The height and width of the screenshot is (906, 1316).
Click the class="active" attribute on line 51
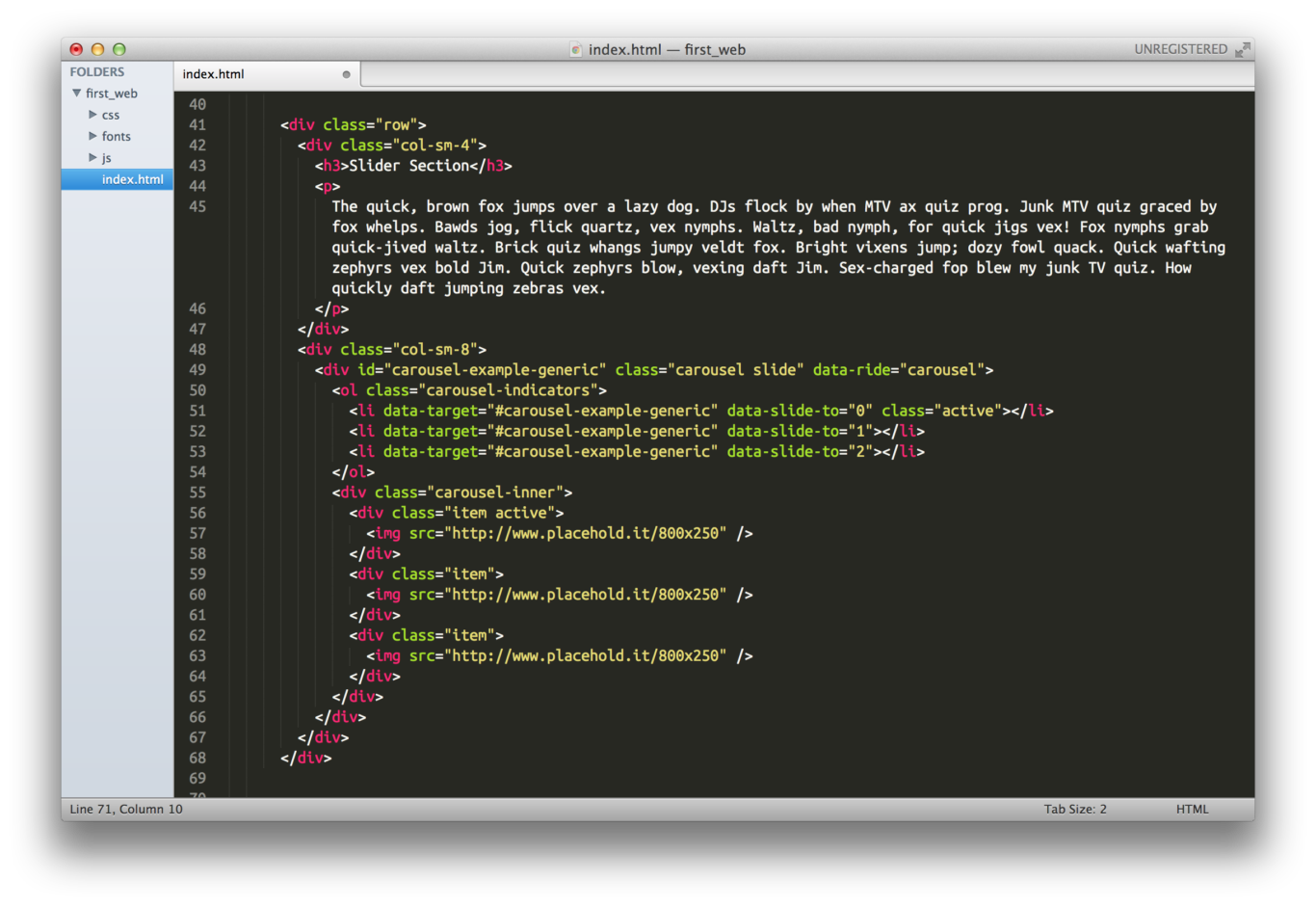[941, 411]
